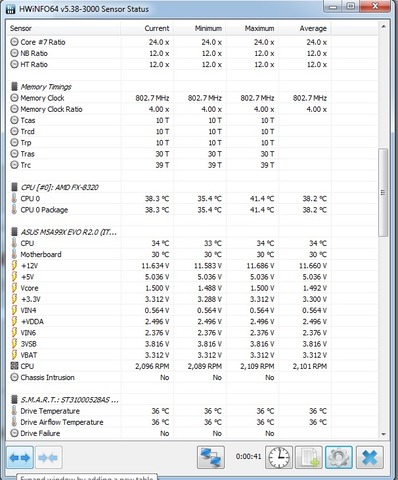Click the +3.3V lightning bolt icon
Image resolution: width=398 pixels, height=480 pixels.
(14, 299)
